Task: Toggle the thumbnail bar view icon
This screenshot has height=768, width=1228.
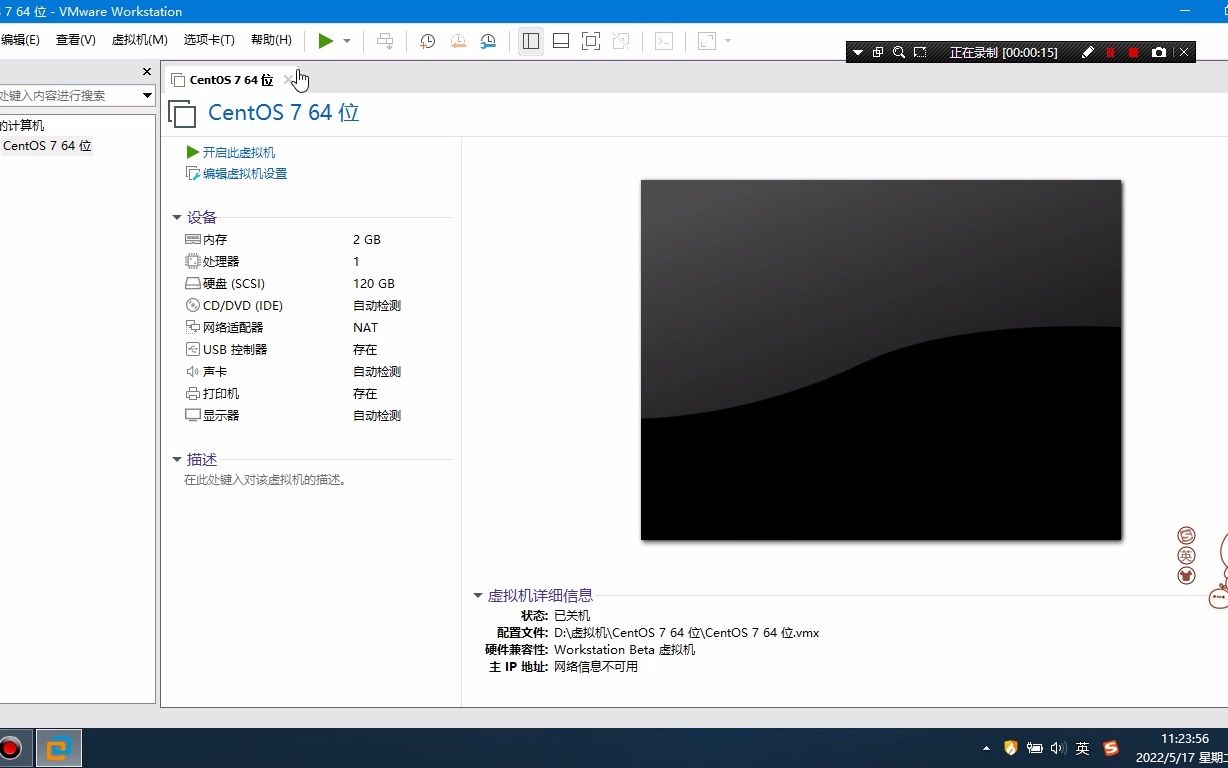Action: [561, 41]
